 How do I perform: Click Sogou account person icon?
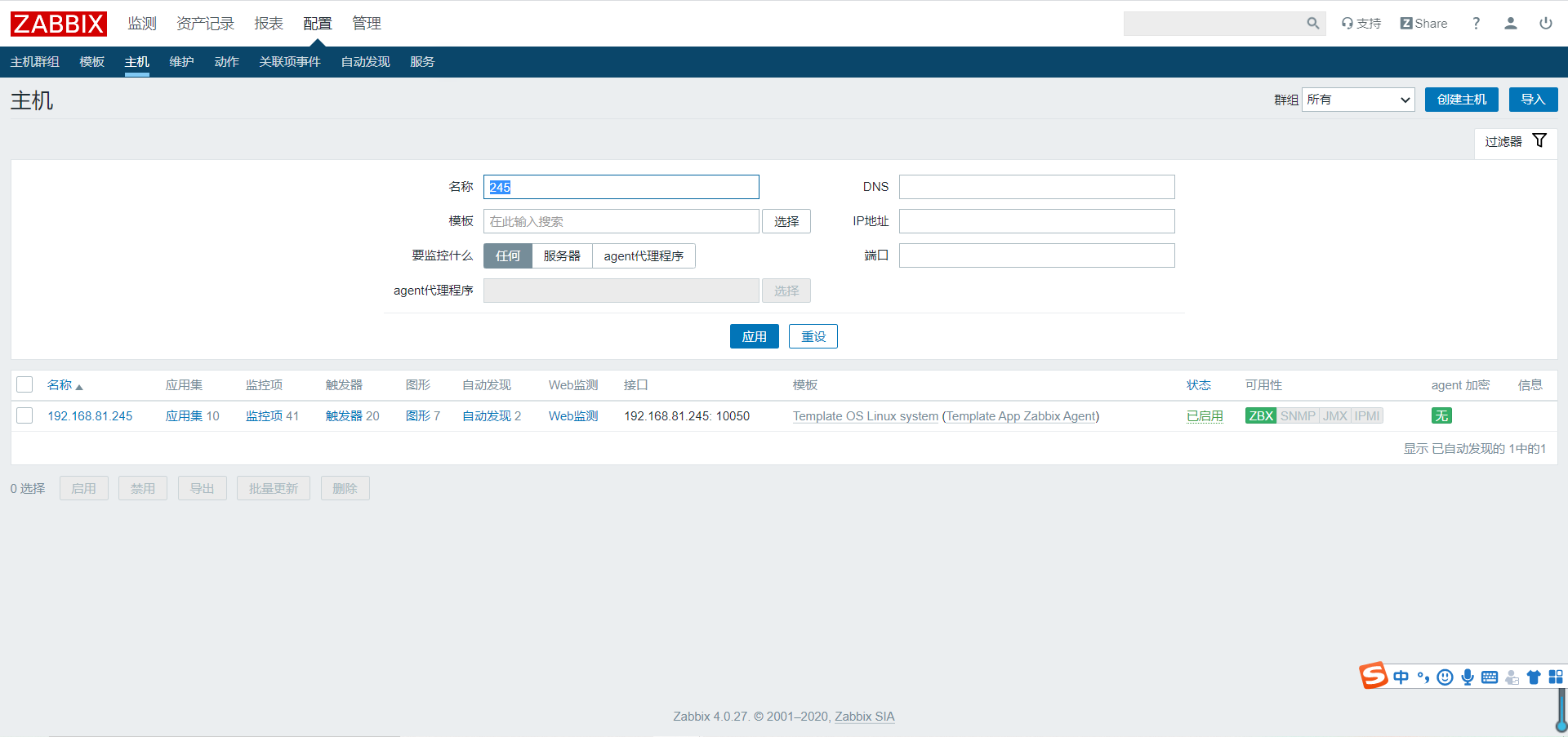1512,677
